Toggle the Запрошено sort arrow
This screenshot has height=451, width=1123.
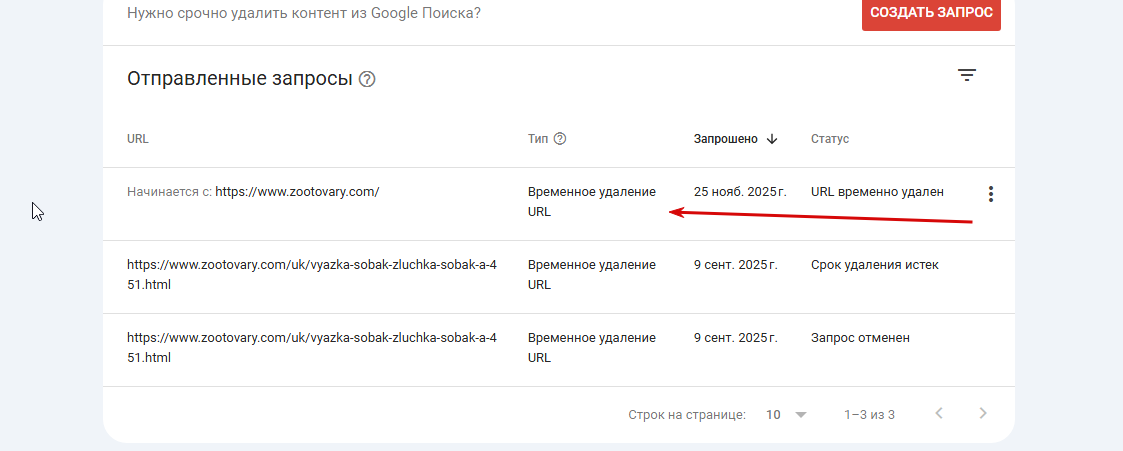(771, 139)
